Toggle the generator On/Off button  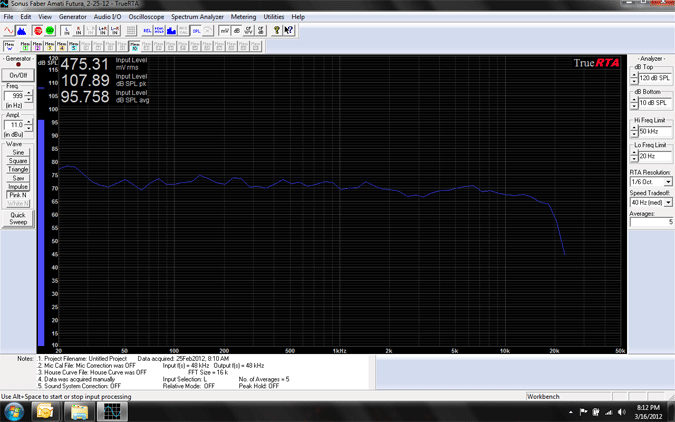pos(18,75)
